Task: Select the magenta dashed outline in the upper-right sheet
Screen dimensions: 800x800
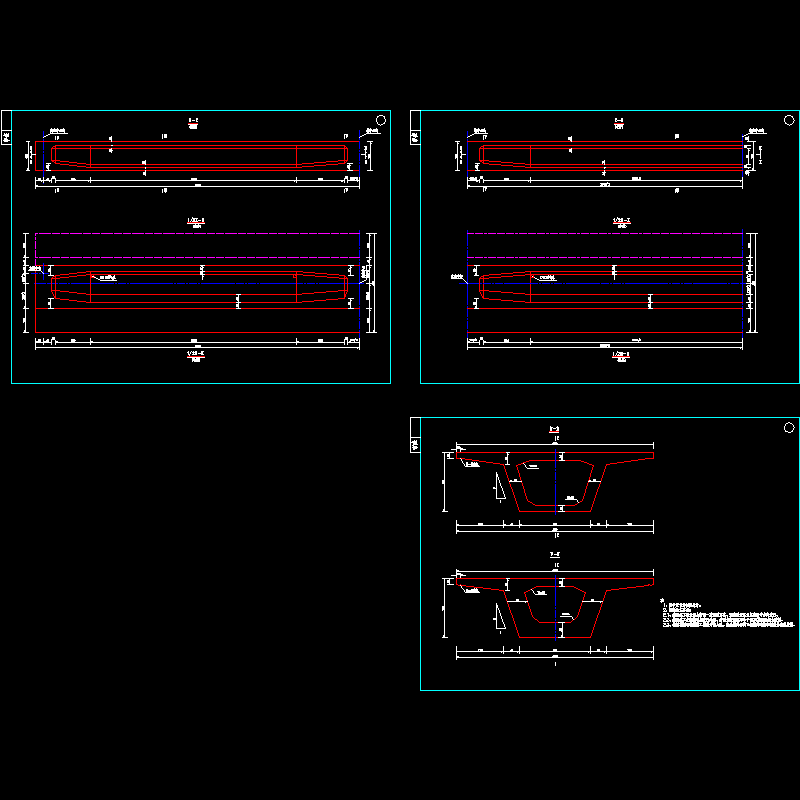Action: [605, 245]
